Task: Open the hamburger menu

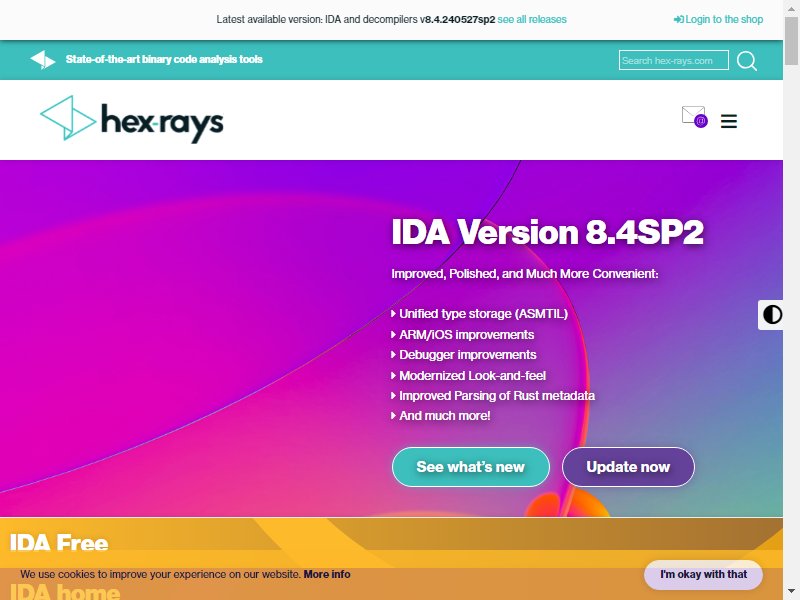Action: tap(729, 121)
